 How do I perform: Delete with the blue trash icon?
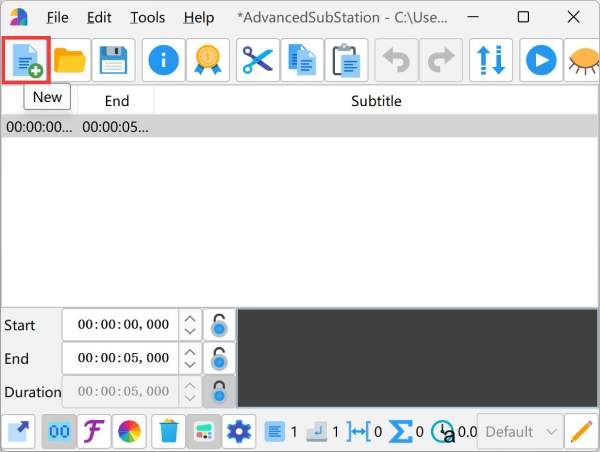click(168, 431)
